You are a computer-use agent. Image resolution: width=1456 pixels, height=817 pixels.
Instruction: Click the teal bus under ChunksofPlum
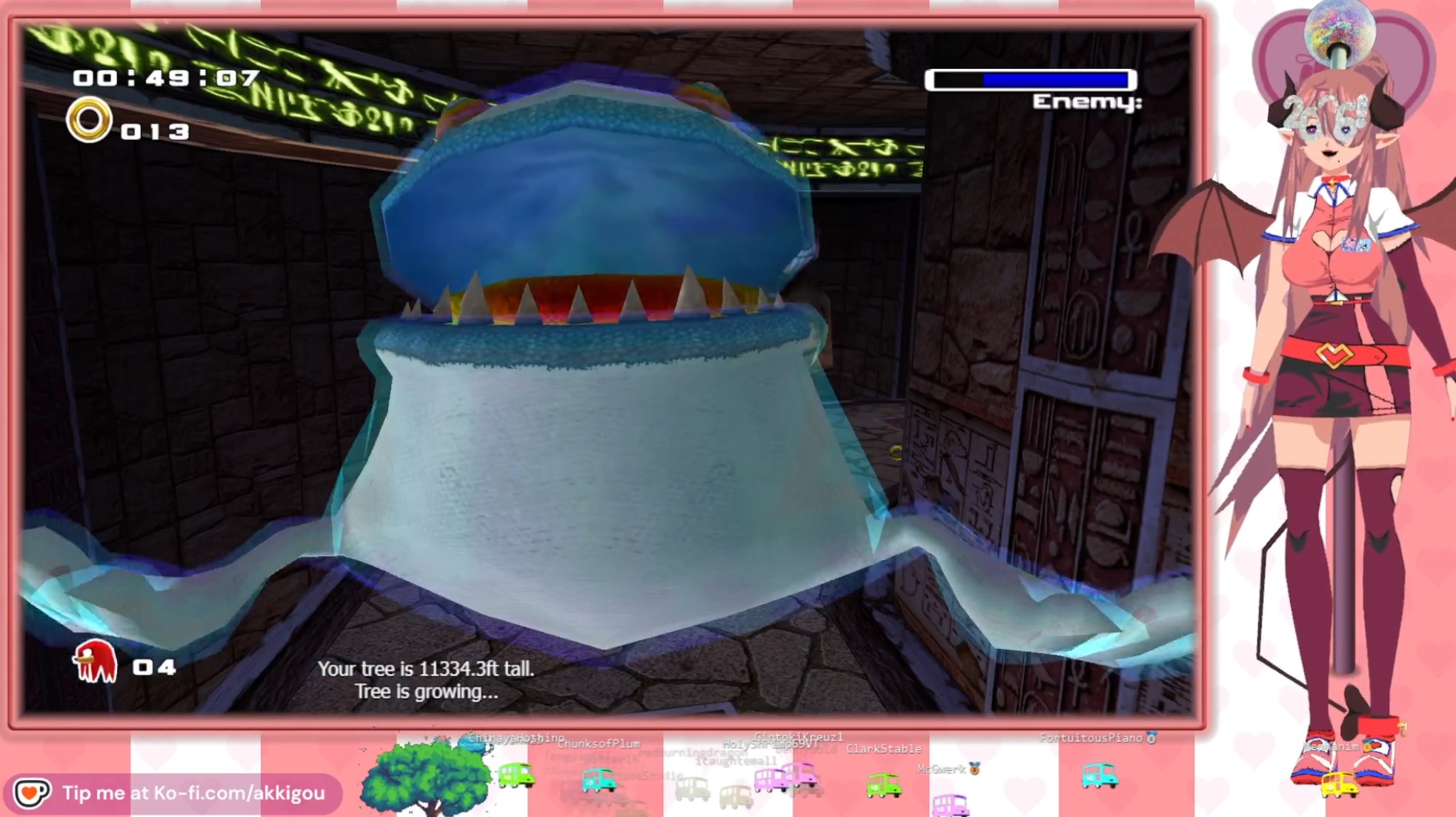(x=598, y=779)
